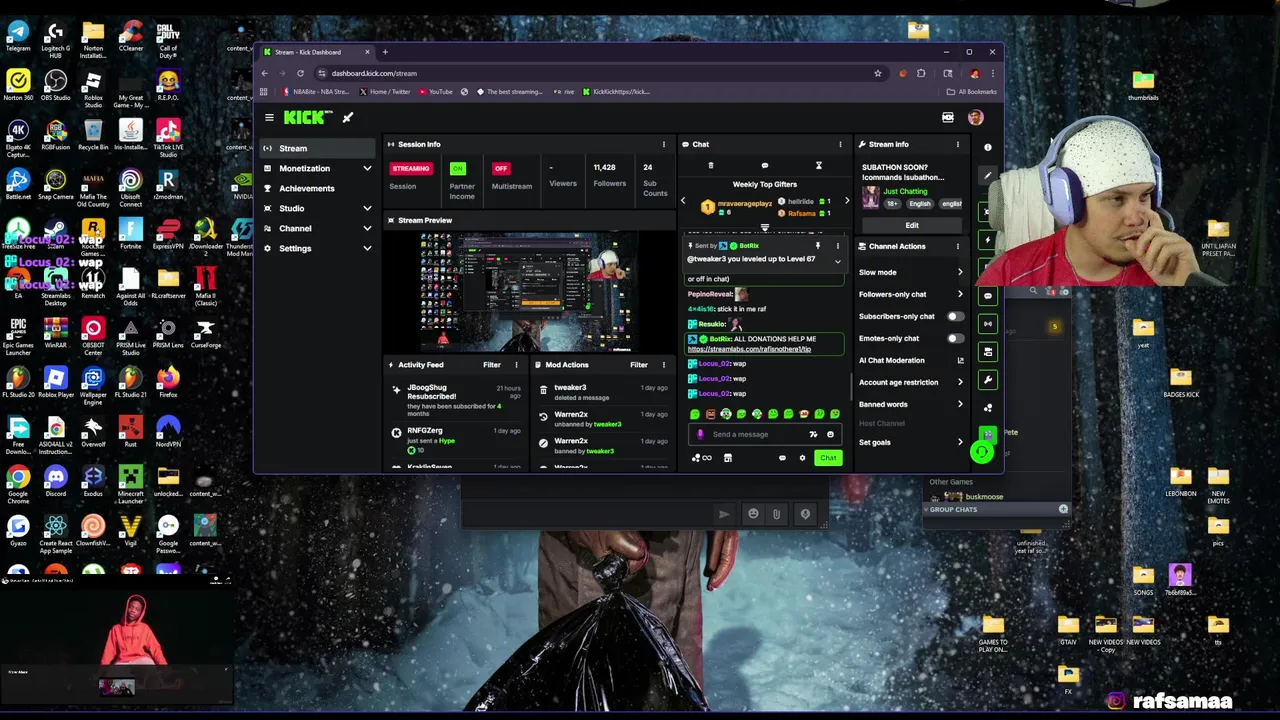Open the Kick sidebar hamburger menu
Image resolution: width=1280 pixels, height=720 pixels.
[x=269, y=118]
